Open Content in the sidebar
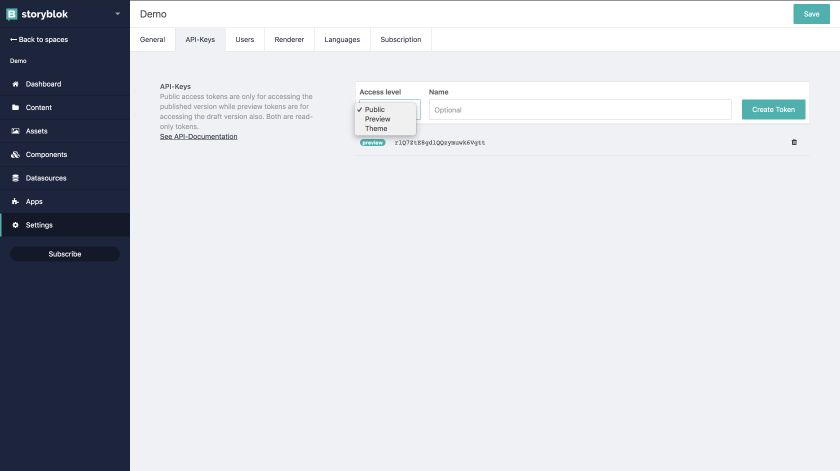The image size is (840, 471). (65, 108)
